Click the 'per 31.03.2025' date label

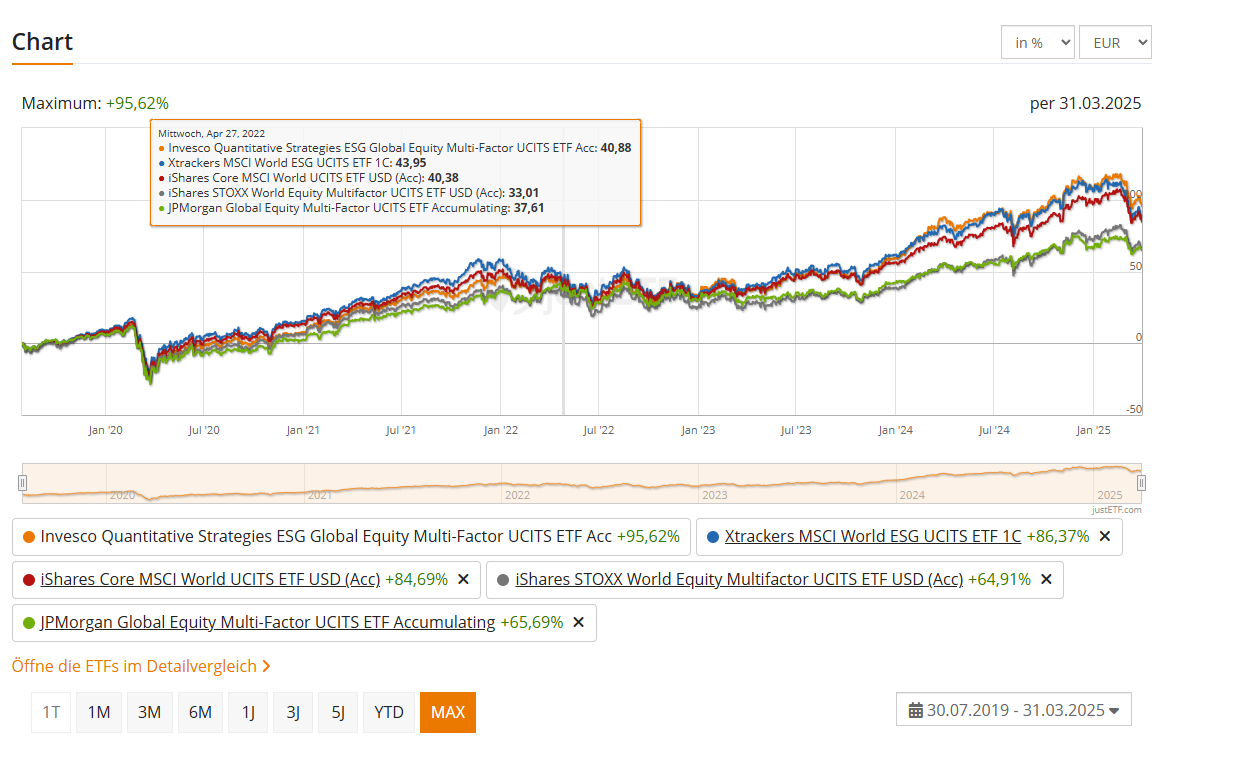coord(1085,103)
